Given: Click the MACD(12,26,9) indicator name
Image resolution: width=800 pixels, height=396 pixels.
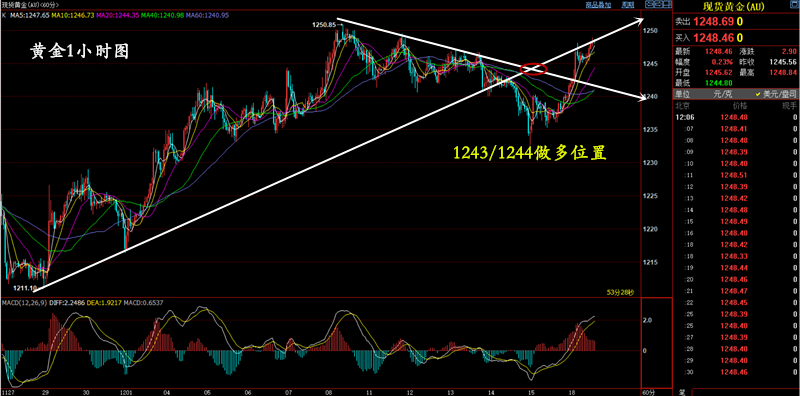Looking at the screenshot, I should point(23,303).
